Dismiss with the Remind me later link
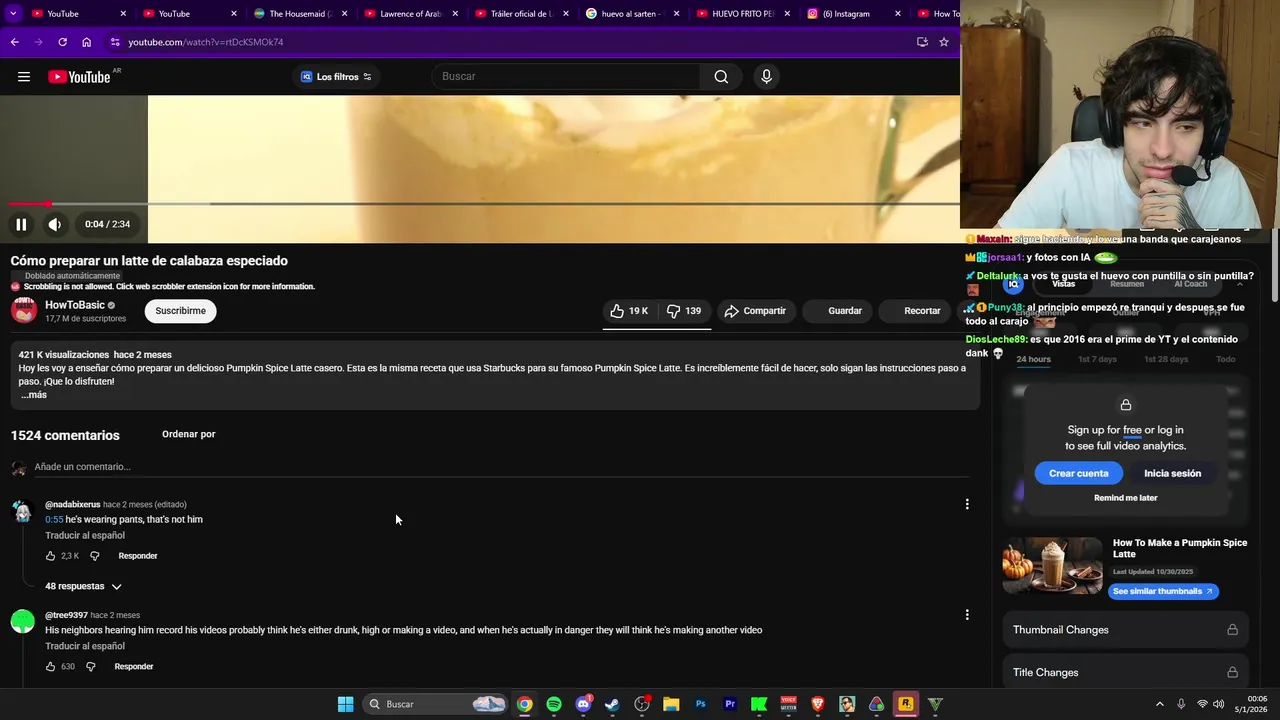Image resolution: width=1280 pixels, height=720 pixels. click(x=1126, y=498)
